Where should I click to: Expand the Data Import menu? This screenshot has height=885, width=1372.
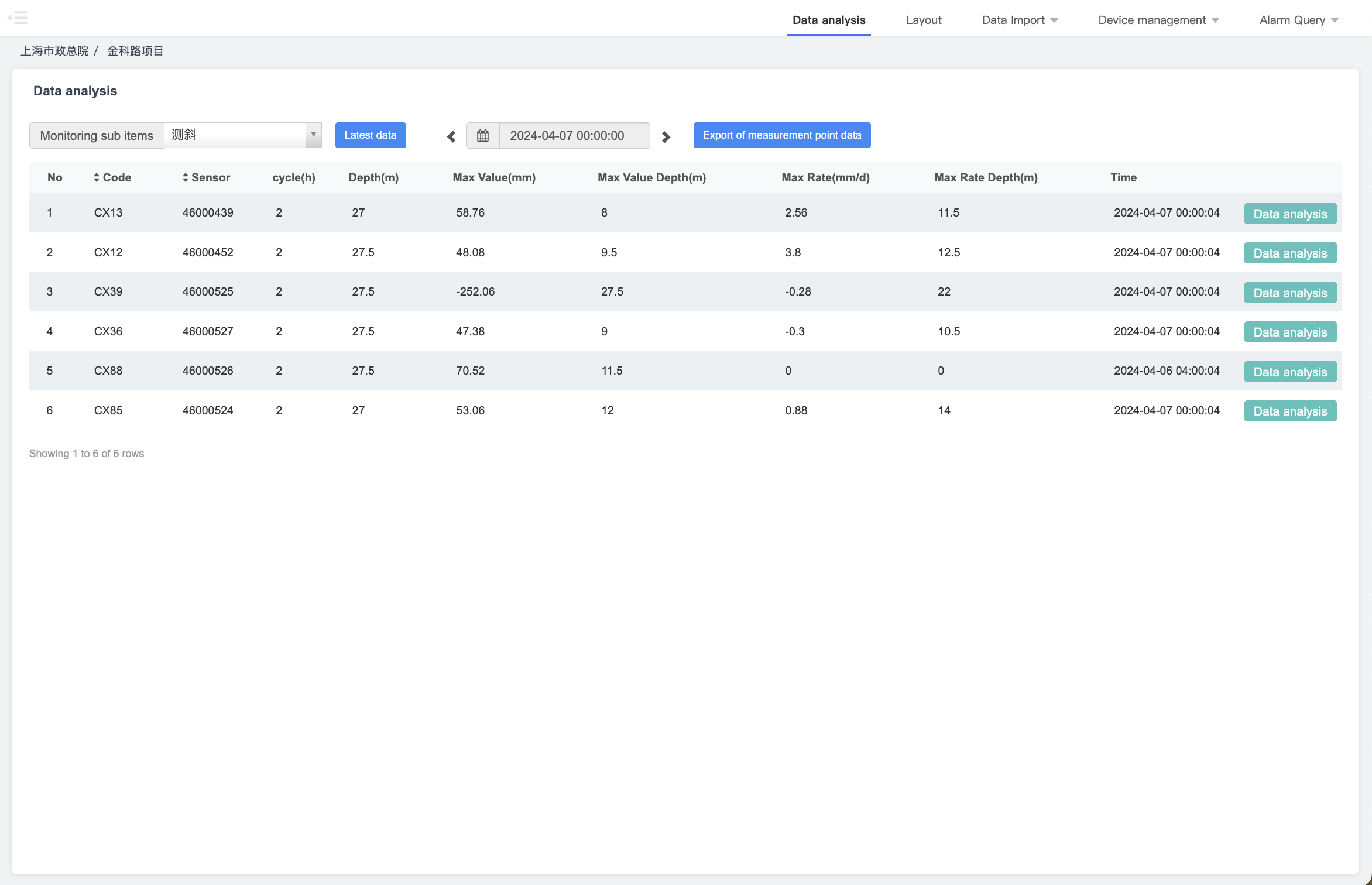(1020, 20)
